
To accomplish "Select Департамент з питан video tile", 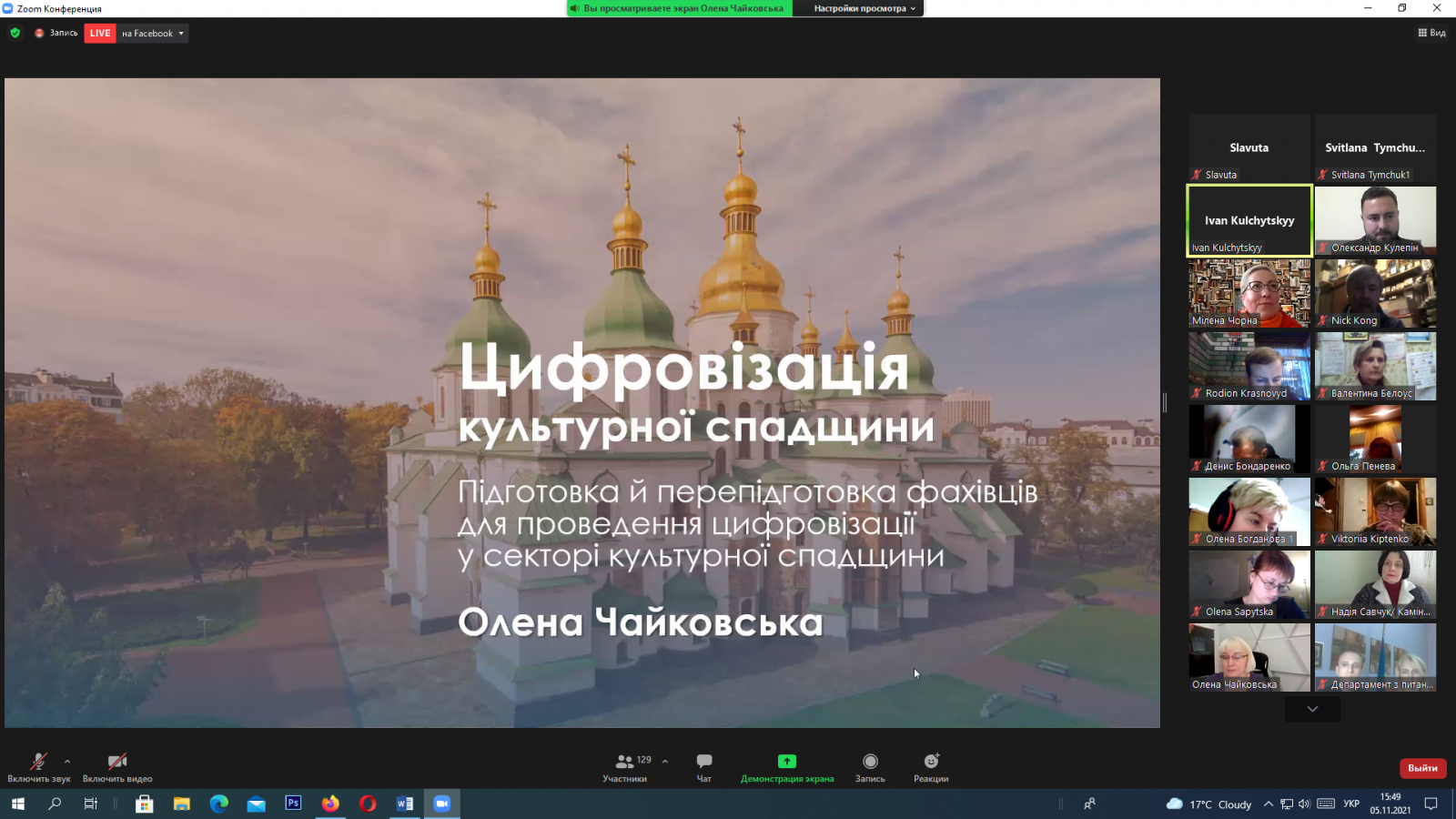I will tap(1375, 657).
